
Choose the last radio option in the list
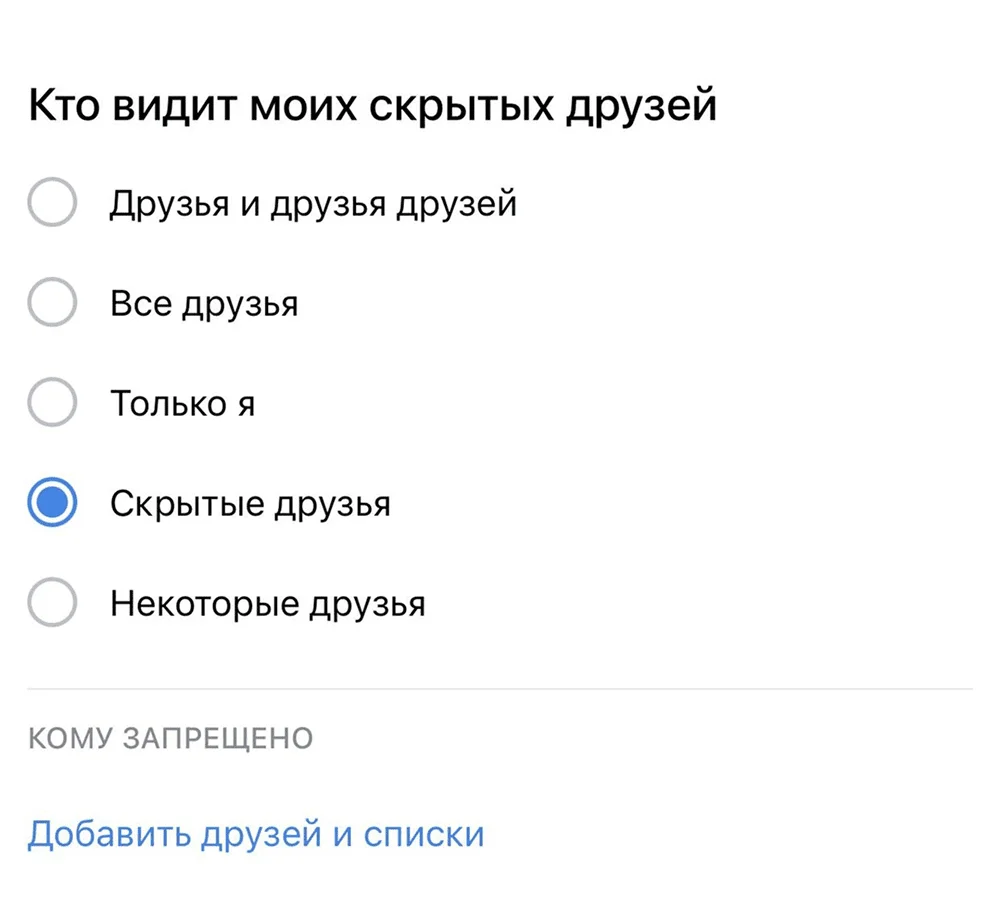(x=52, y=604)
